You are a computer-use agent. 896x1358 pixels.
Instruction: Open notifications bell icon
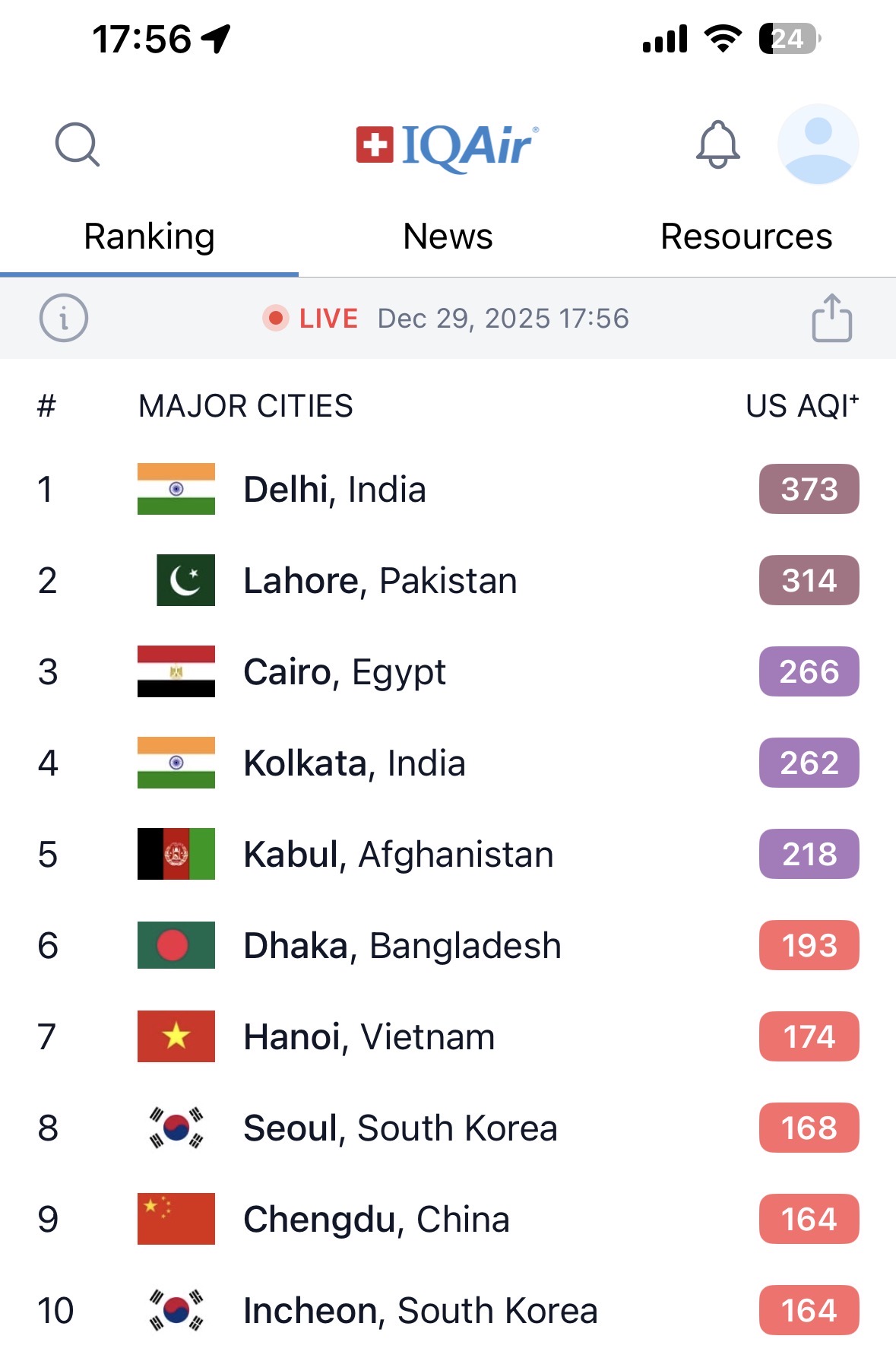[717, 144]
